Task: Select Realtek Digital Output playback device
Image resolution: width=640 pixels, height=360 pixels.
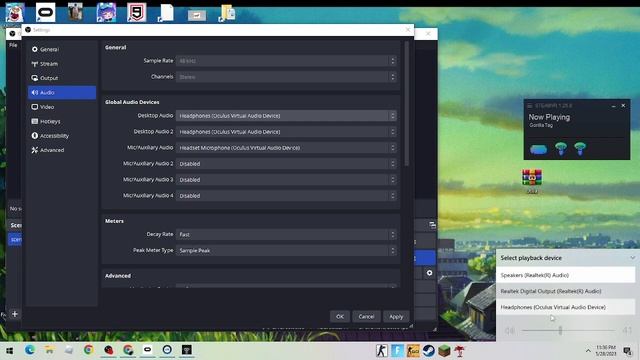Action: pyautogui.click(x=566, y=291)
